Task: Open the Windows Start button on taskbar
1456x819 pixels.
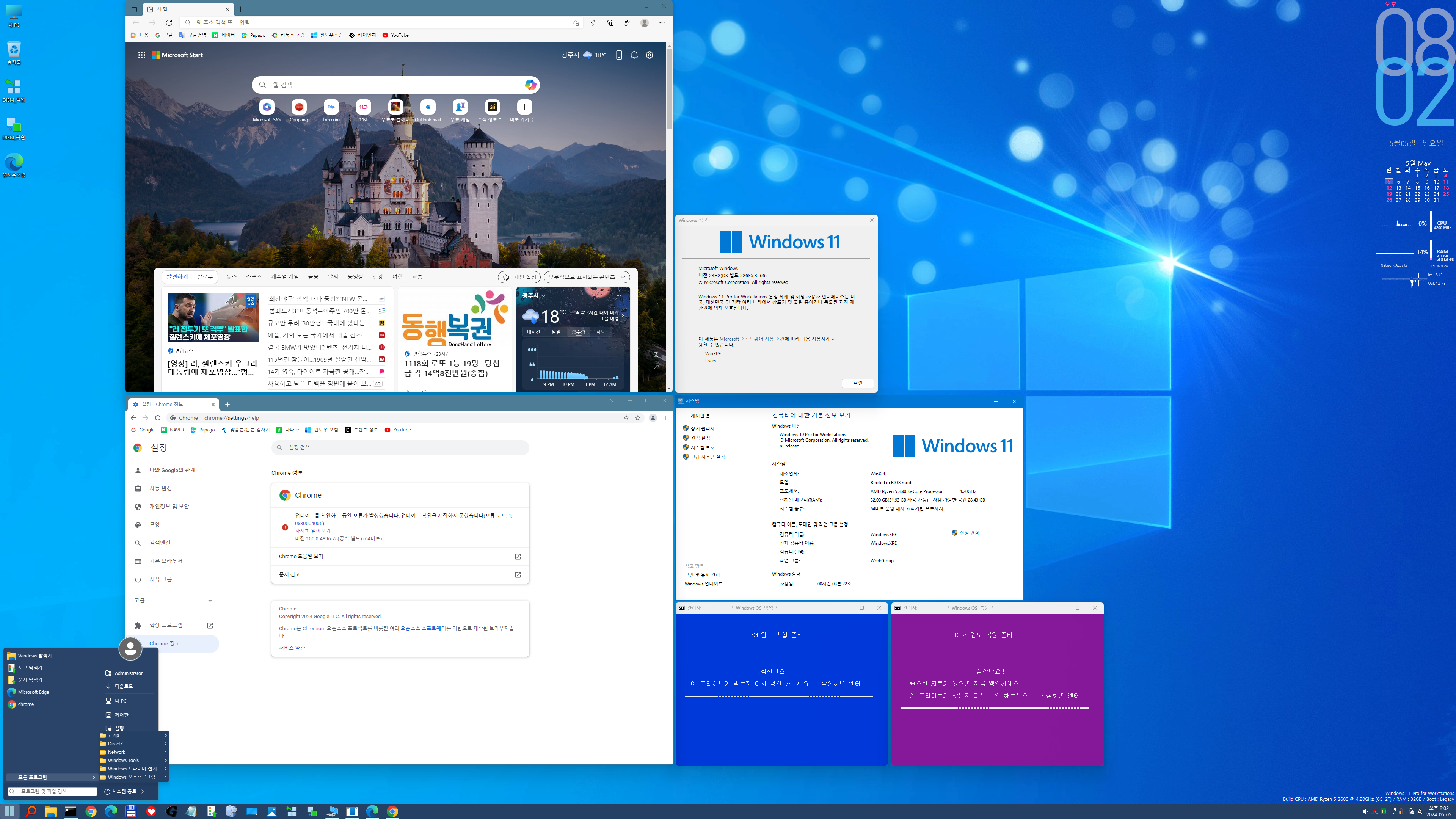Action: (x=9, y=811)
